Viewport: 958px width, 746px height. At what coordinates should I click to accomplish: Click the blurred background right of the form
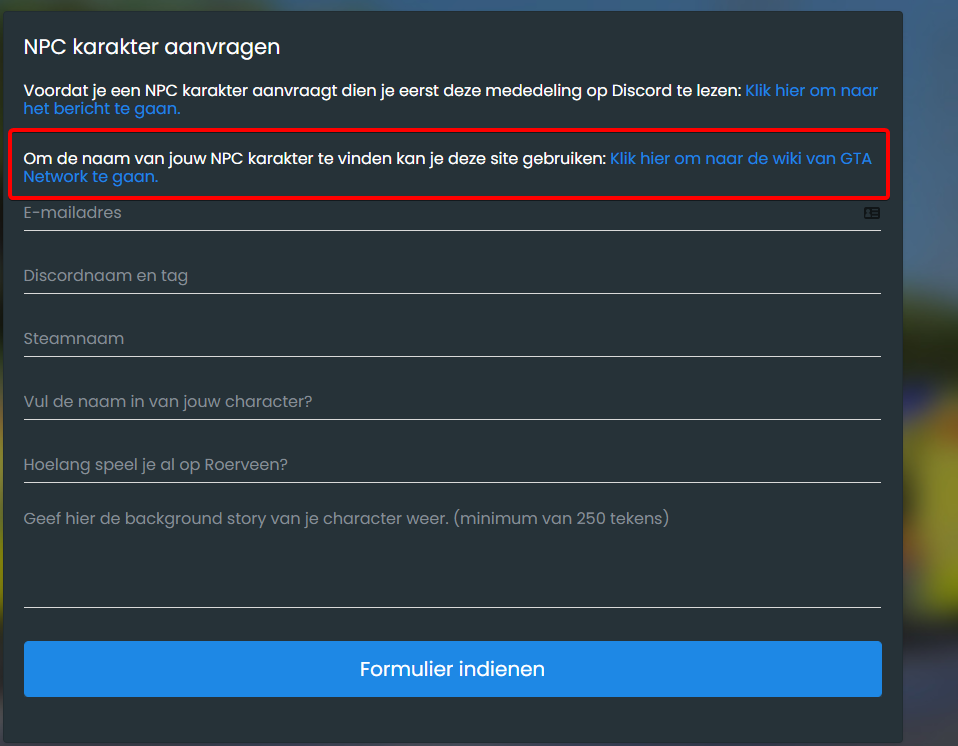[930, 400]
